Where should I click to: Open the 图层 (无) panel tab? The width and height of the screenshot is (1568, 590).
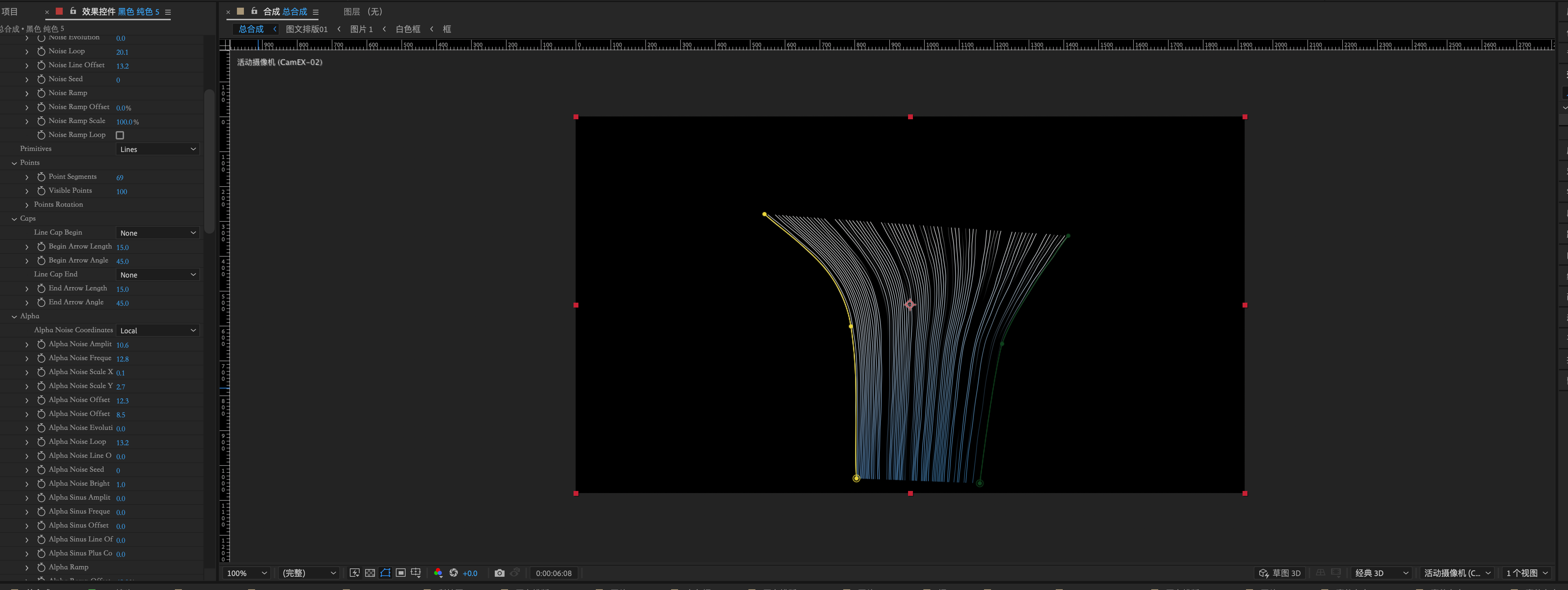363,12
